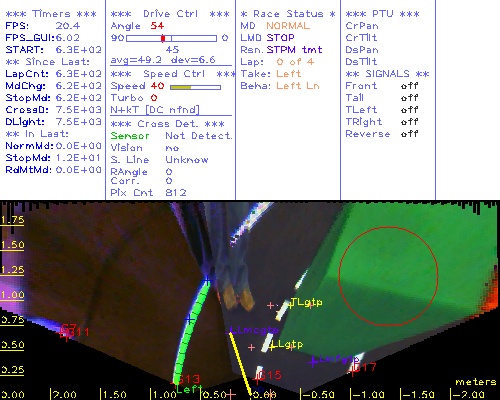
Task: Click the red G15 marker
Action: (270, 375)
